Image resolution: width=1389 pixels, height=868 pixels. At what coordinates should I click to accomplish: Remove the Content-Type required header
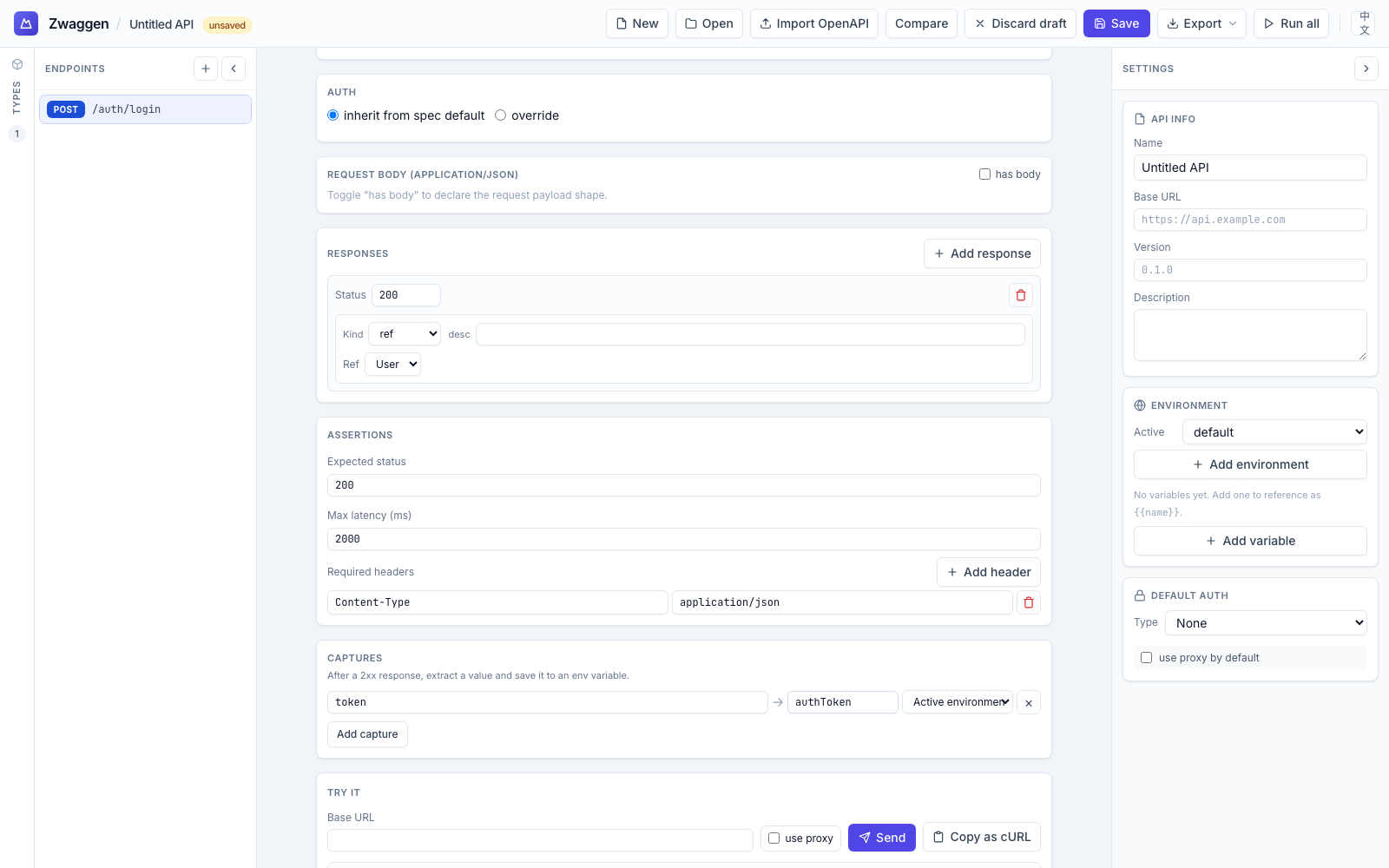pos(1028,602)
